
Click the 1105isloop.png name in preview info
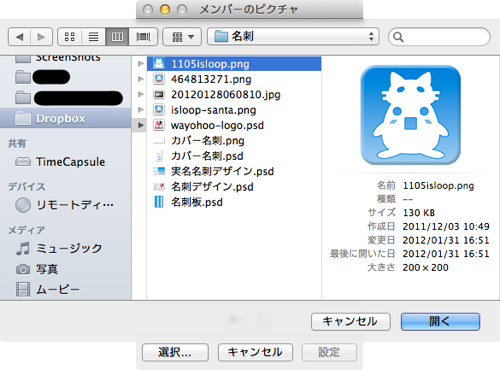click(x=438, y=186)
